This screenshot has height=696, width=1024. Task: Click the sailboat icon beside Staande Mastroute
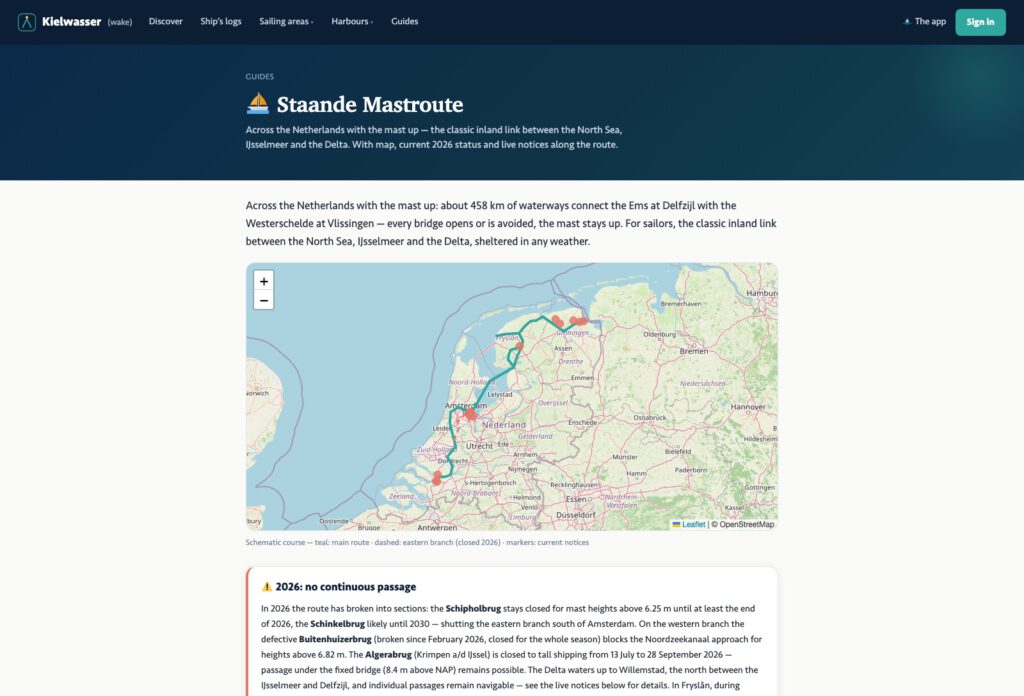[257, 104]
